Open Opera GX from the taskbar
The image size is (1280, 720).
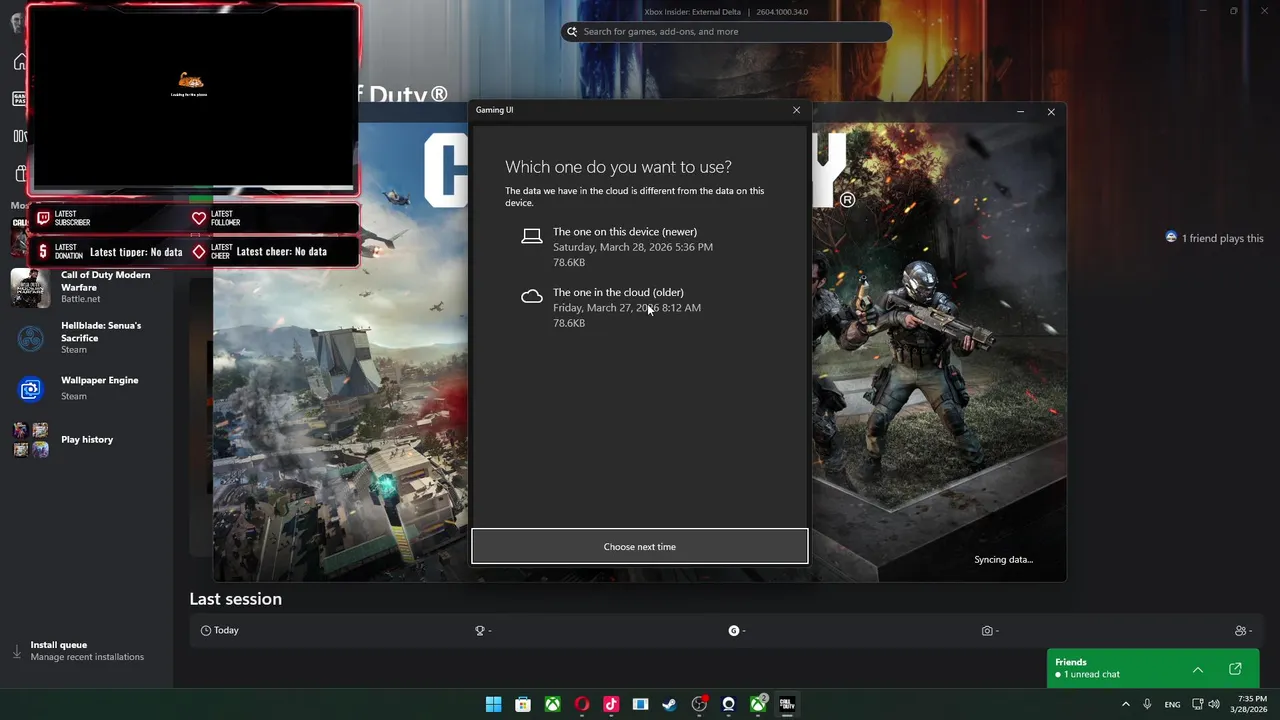(582, 704)
